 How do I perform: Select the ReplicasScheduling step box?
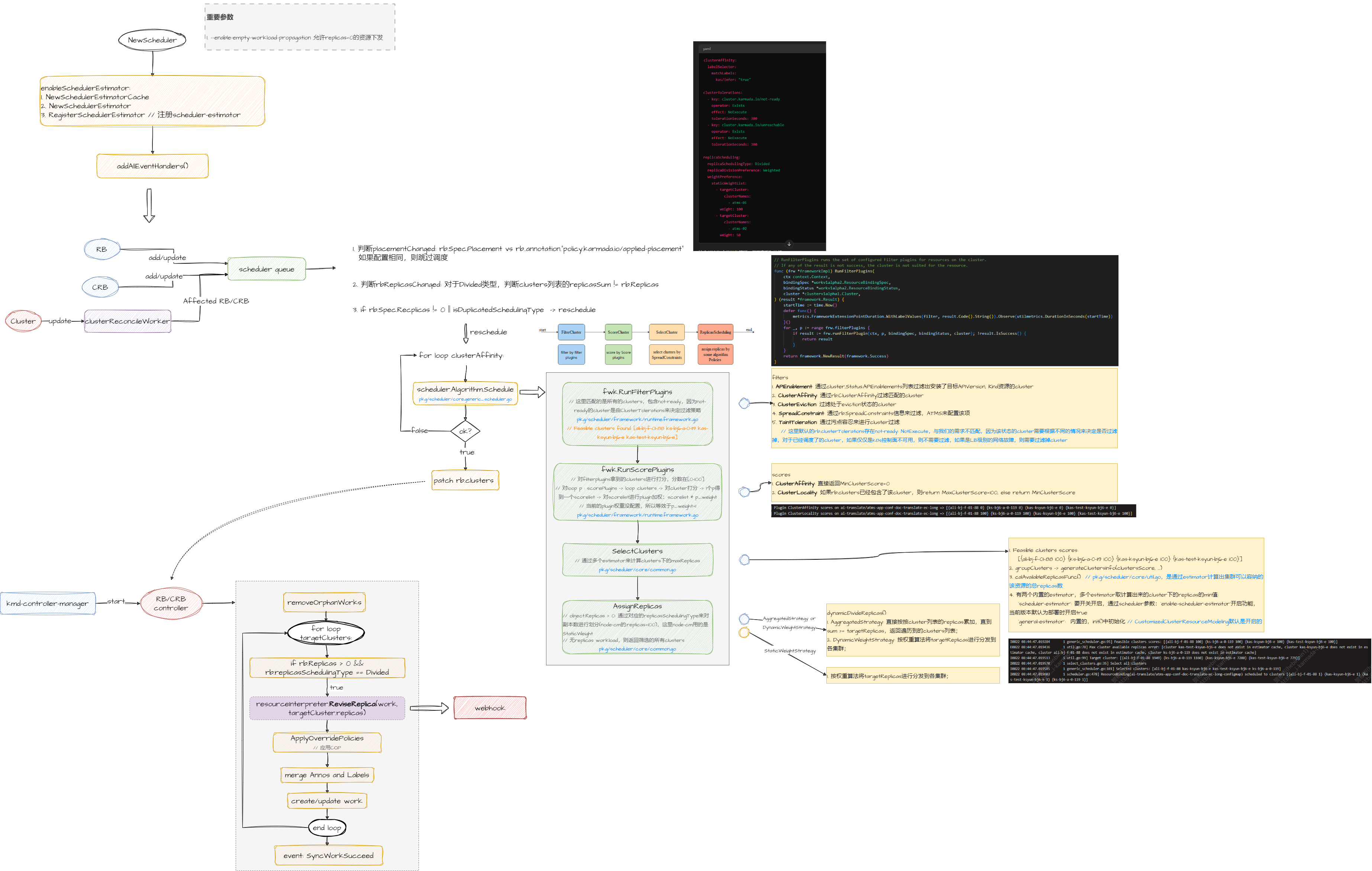tap(715, 332)
